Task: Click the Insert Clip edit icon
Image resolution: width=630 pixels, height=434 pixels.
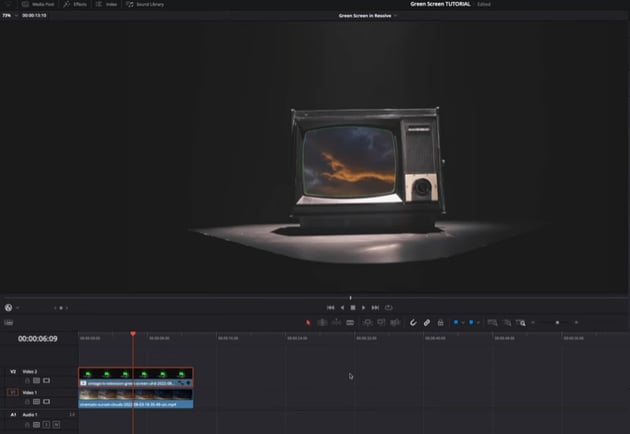Action: pyautogui.click(x=367, y=322)
